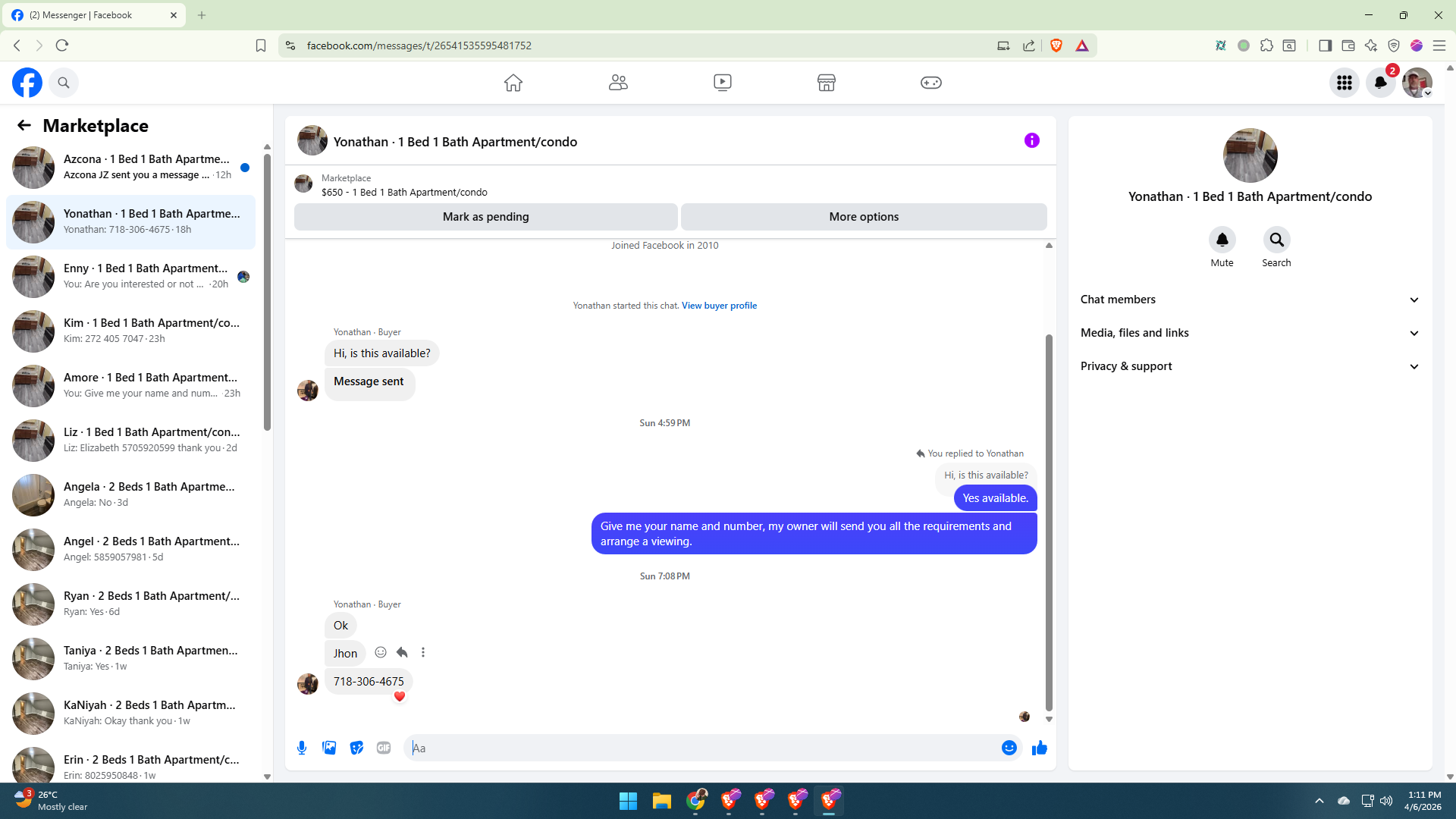Open Enny conversation
The image size is (1456, 819).
[x=130, y=277]
